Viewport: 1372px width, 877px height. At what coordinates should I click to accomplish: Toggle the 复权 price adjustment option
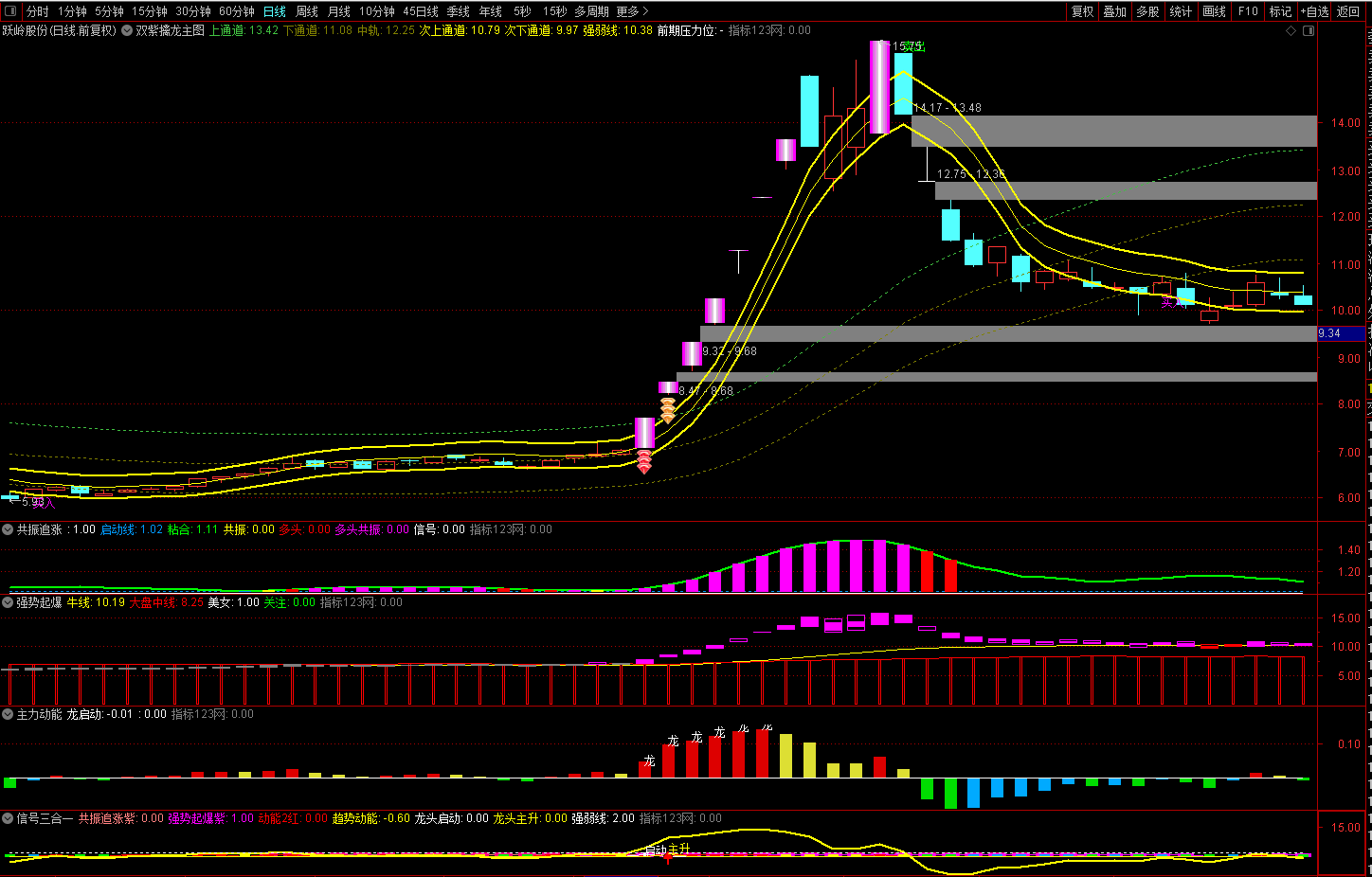pyautogui.click(x=1082, y=11)
